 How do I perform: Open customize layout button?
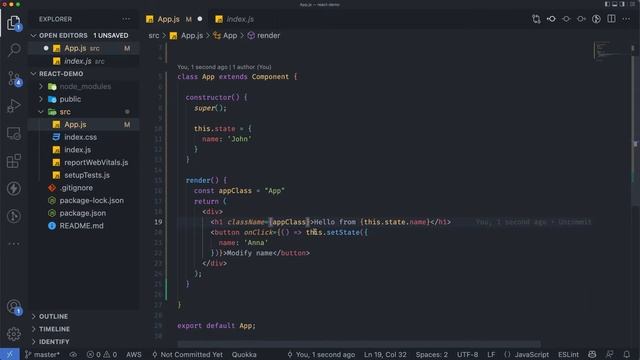coord(632,4)
